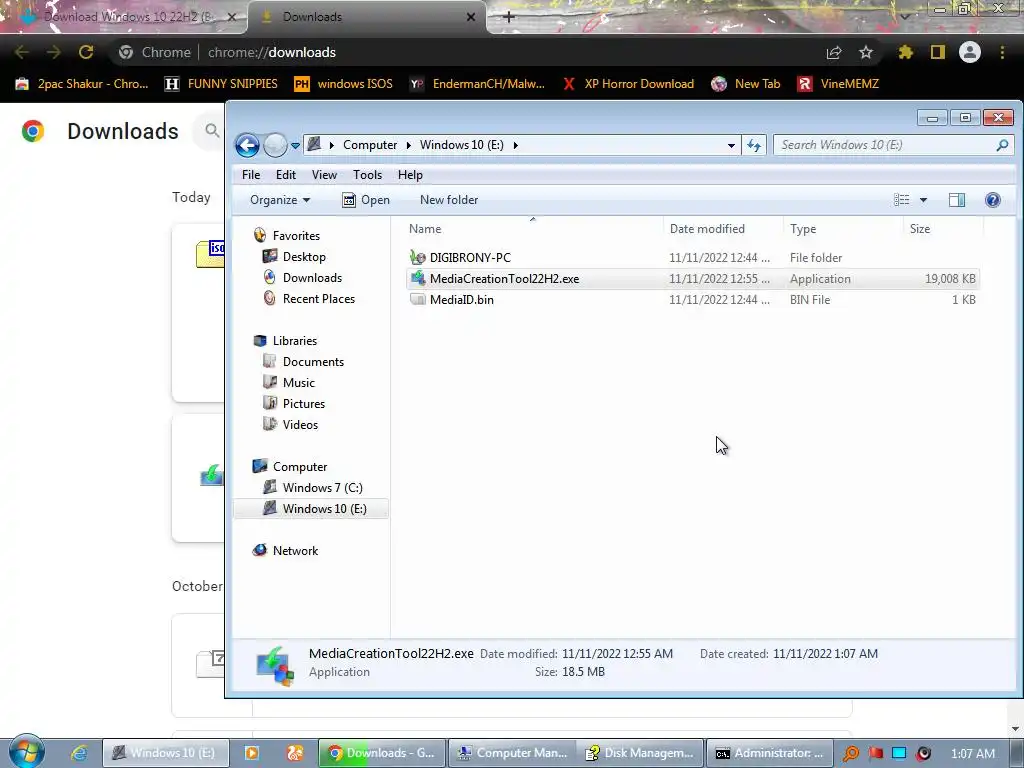This screenshot has height=768, width=1024.
Task: Open the Windows Start orb
Action: tap(26, 751)
